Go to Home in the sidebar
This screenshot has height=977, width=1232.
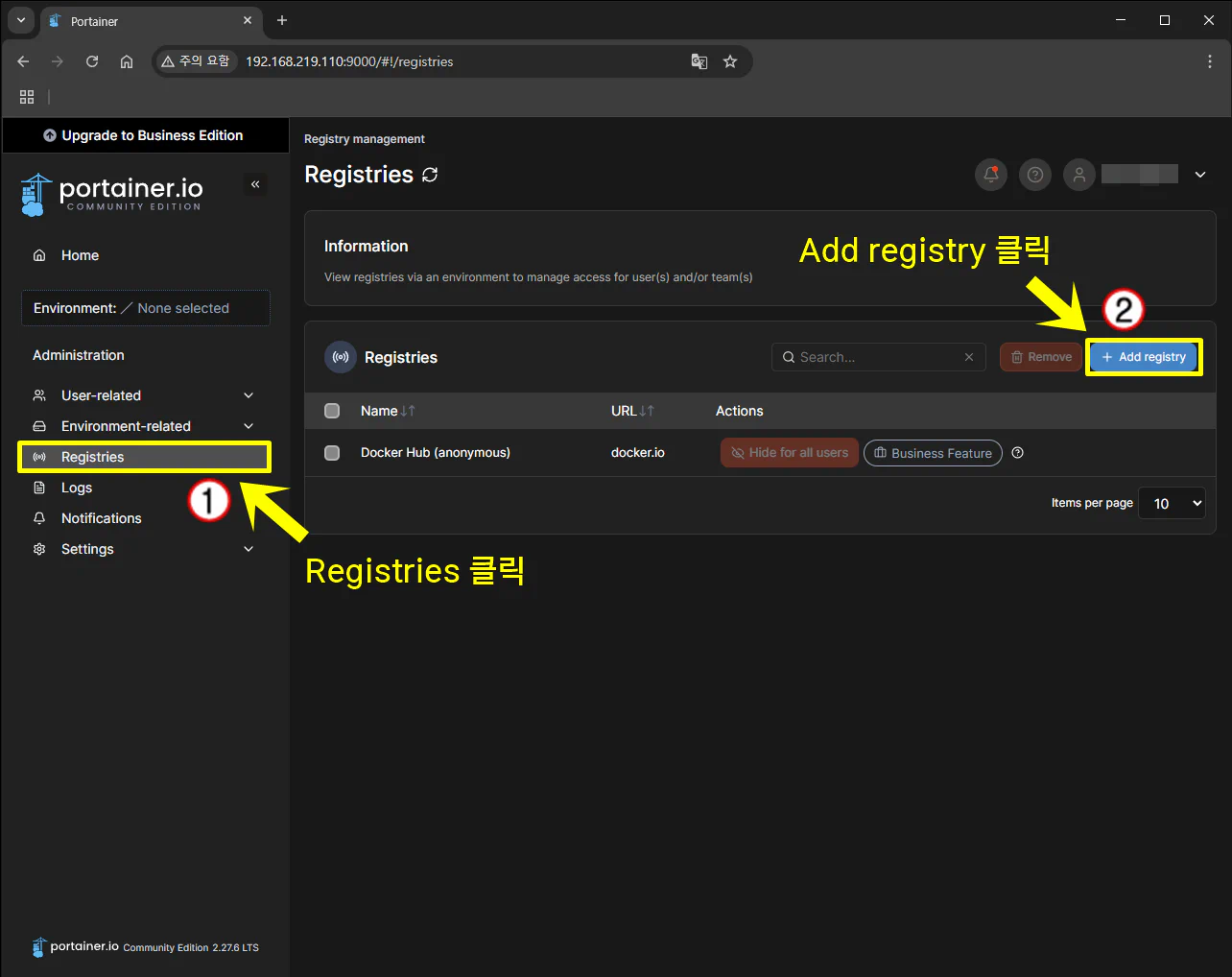(144, 255)
